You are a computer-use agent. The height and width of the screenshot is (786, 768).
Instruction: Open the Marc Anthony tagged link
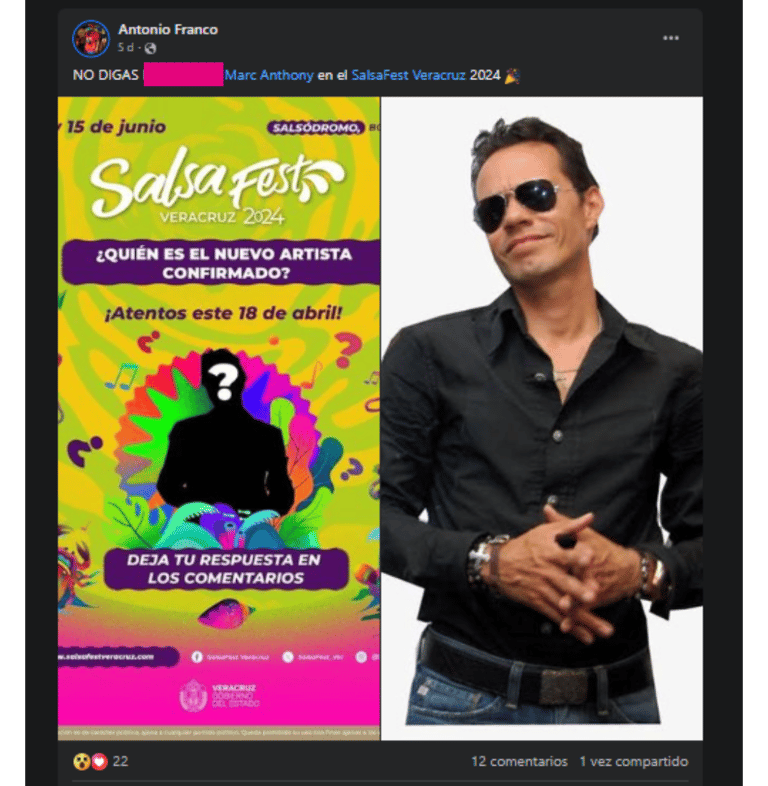coord(269,75)
